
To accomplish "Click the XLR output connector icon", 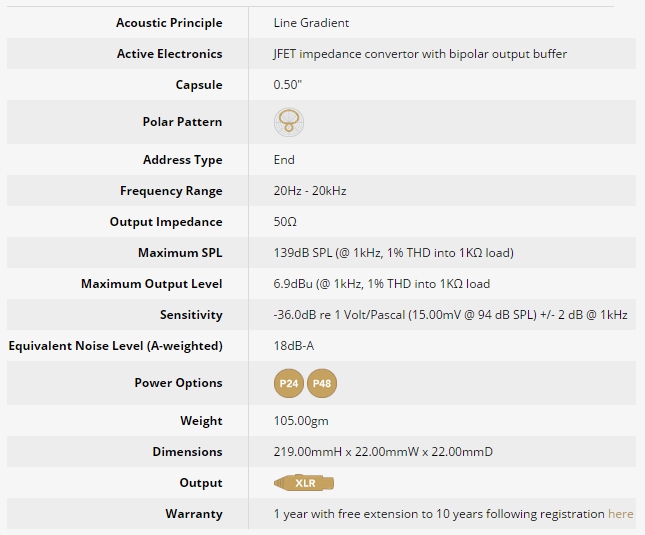I will (x=304, y=483).
